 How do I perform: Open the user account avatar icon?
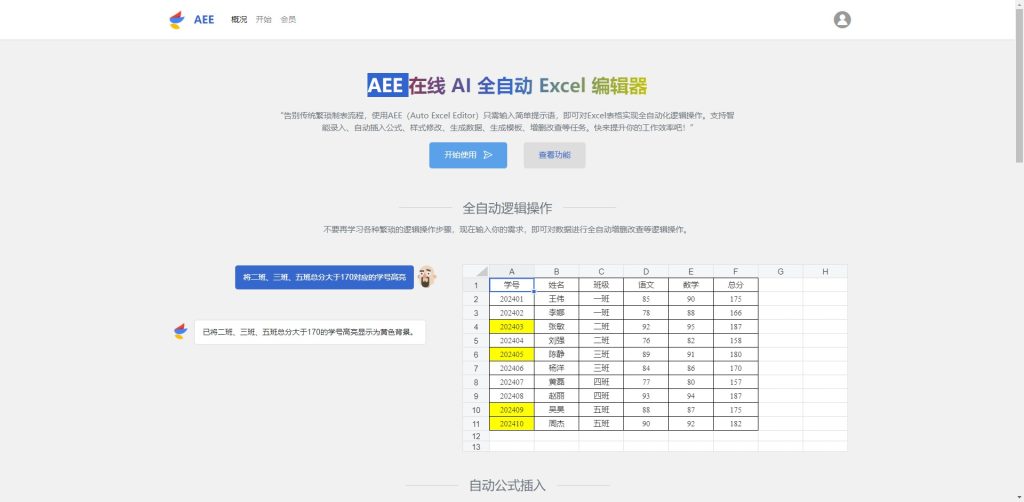click(842, 20)
